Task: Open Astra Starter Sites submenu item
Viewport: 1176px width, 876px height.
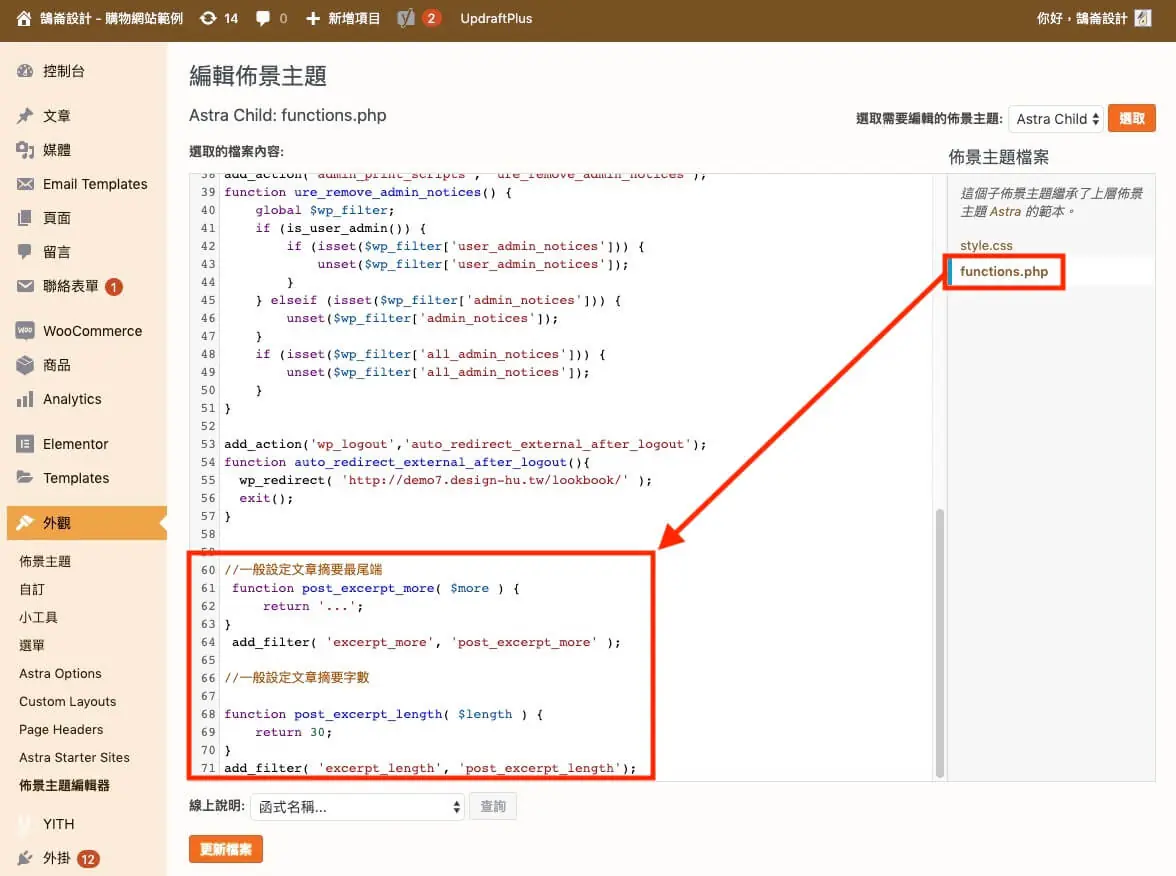Action: (74, 758)
